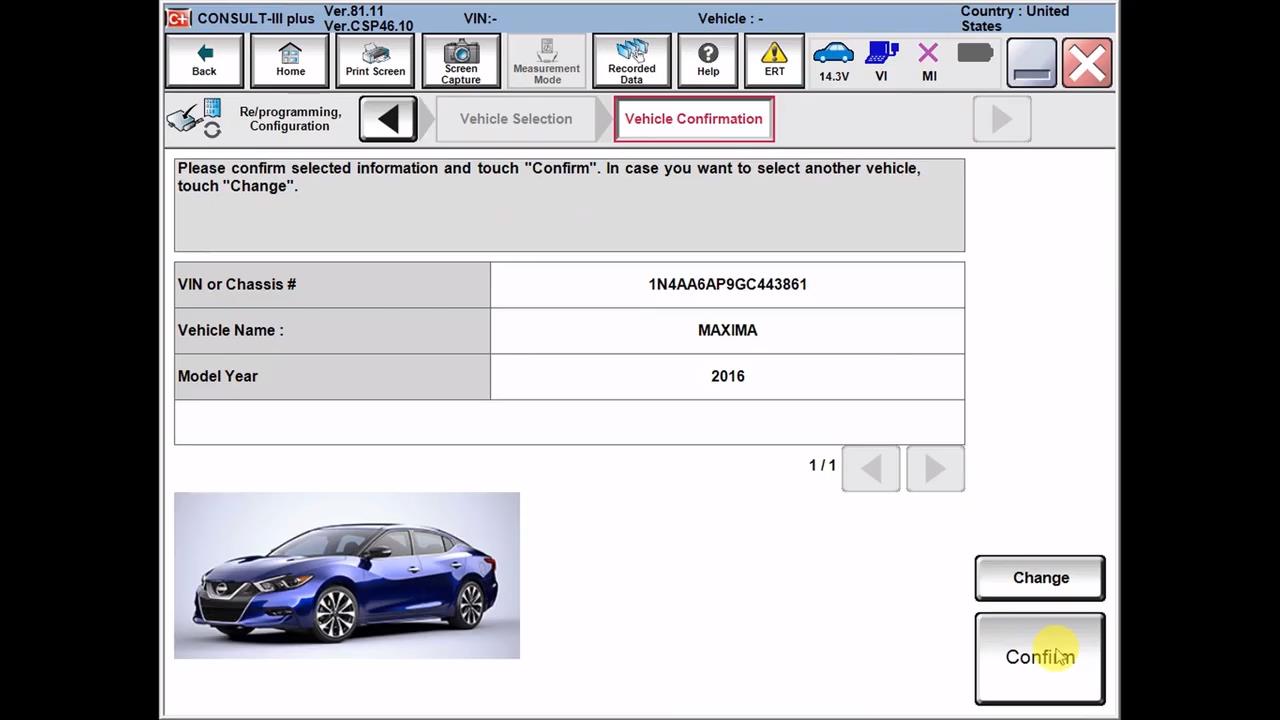Click the ERT warning icon
The image size is (1280, 720).
774,62
